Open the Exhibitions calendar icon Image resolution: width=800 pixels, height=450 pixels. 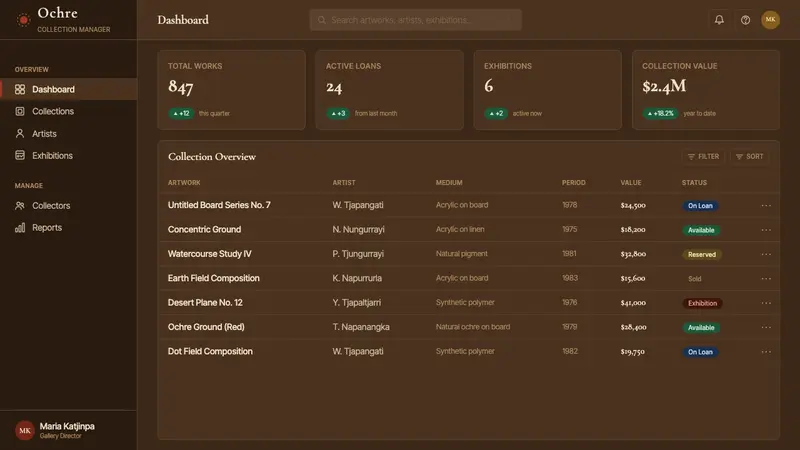tap(20, 156)
